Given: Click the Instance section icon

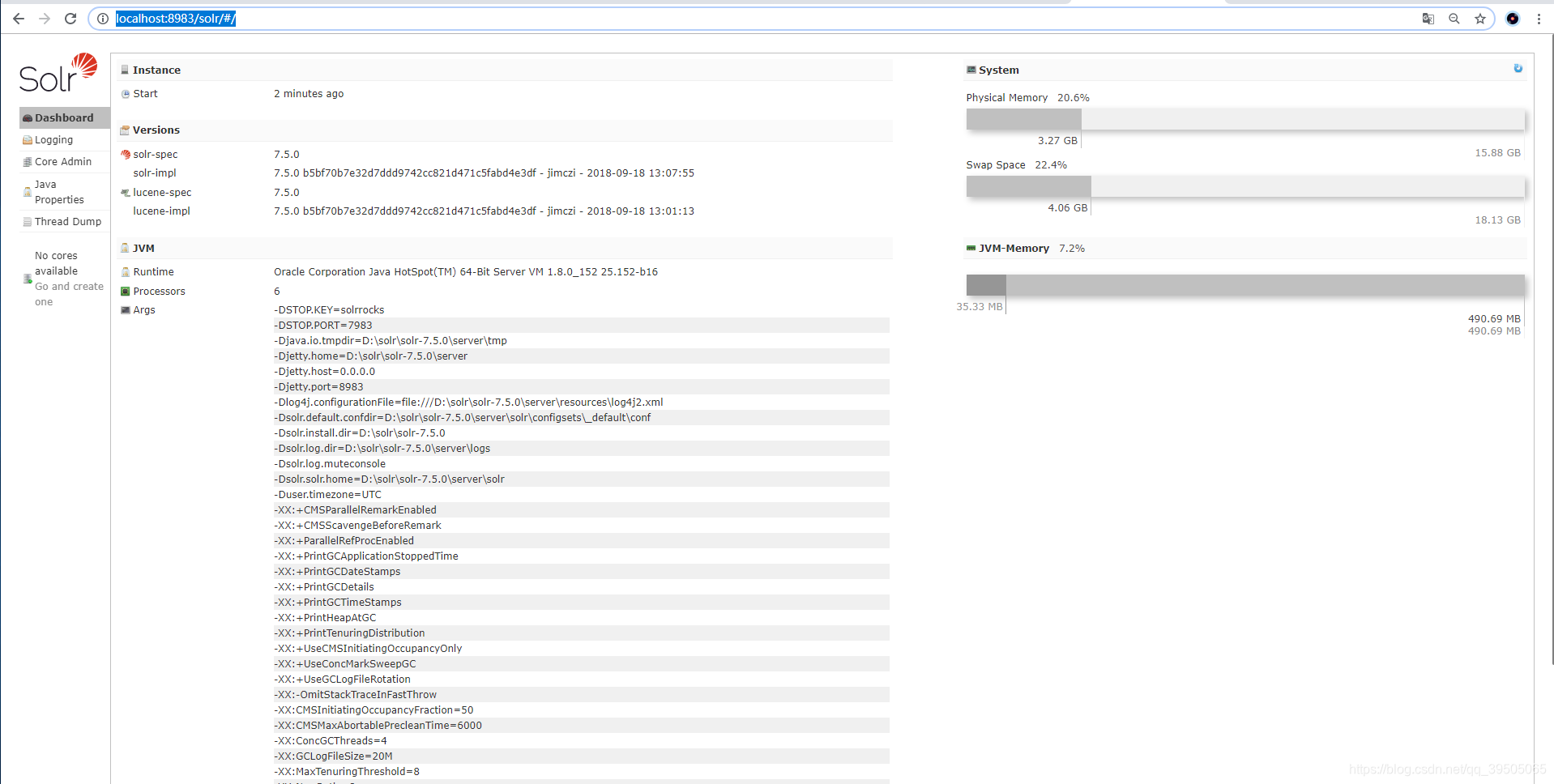Looking at the screenshot, I should click(125, 70).
